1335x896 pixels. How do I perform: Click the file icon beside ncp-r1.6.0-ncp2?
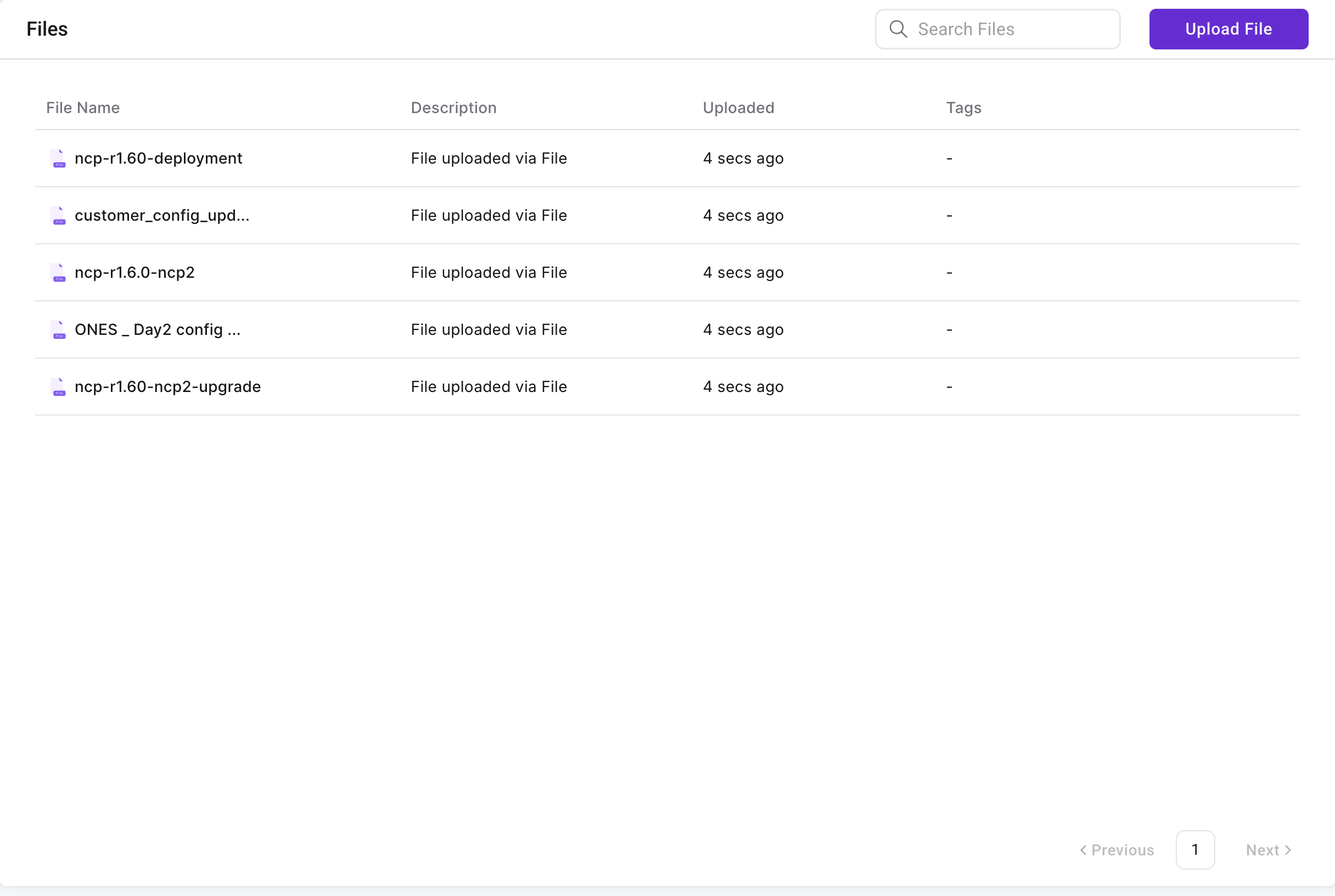point(58,272)
